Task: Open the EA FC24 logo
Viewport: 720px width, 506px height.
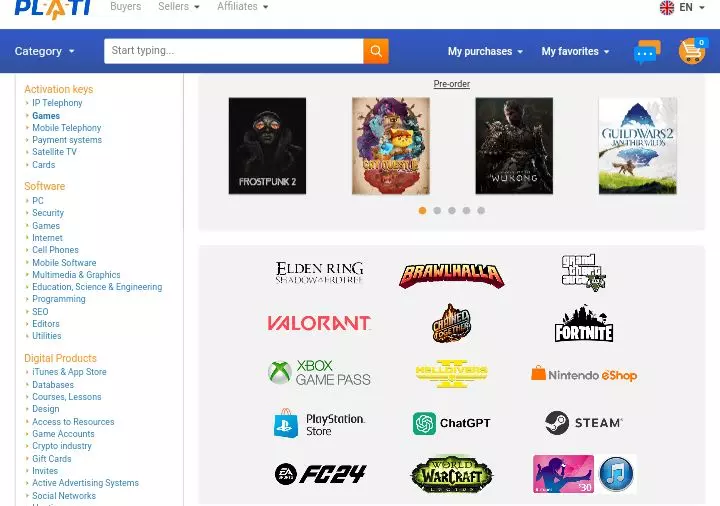Action: 320,474
